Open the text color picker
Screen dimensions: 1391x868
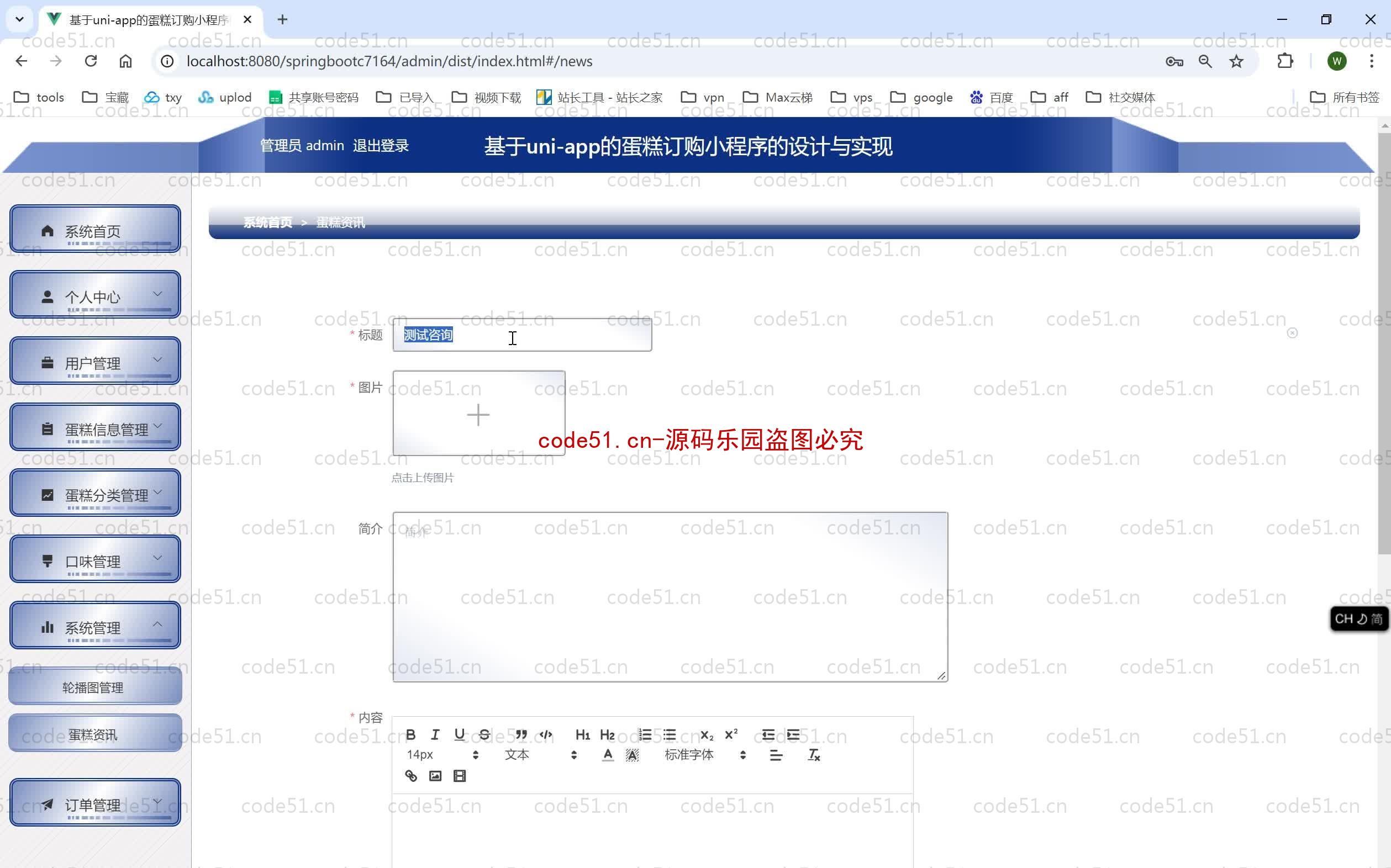tap(608, 755)
